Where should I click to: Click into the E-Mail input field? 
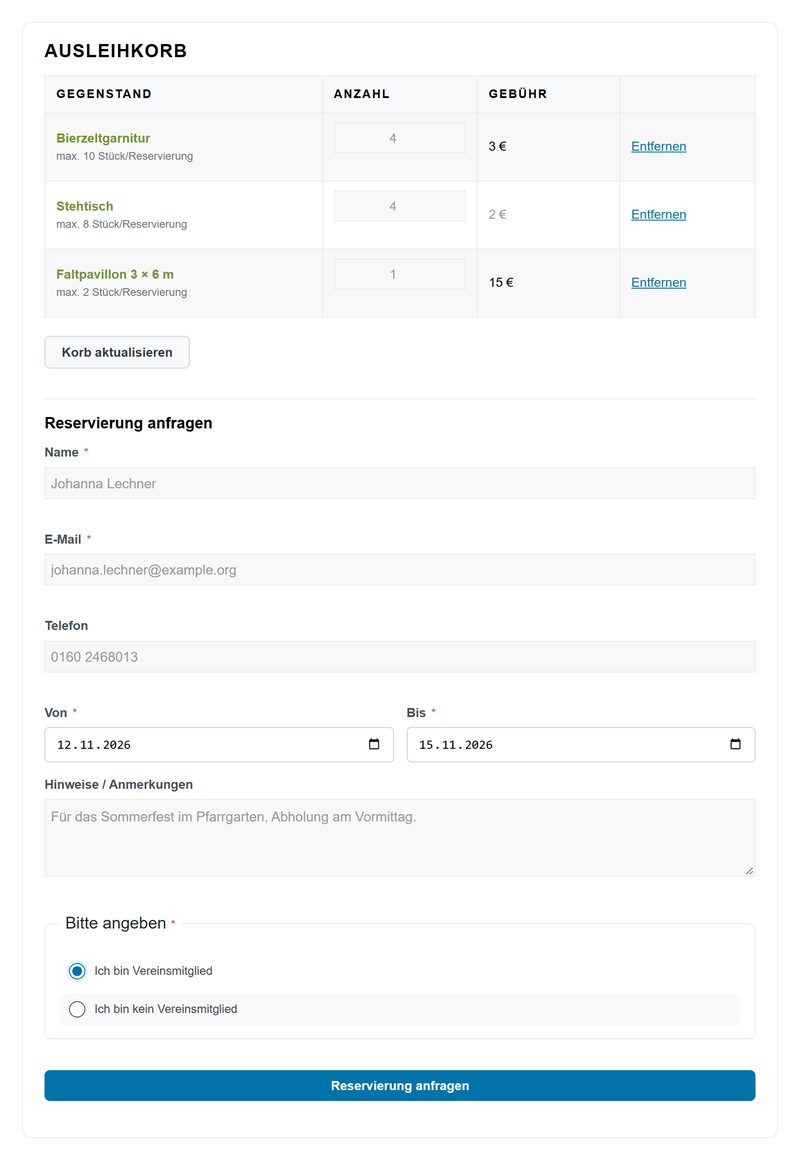point(400,570)
